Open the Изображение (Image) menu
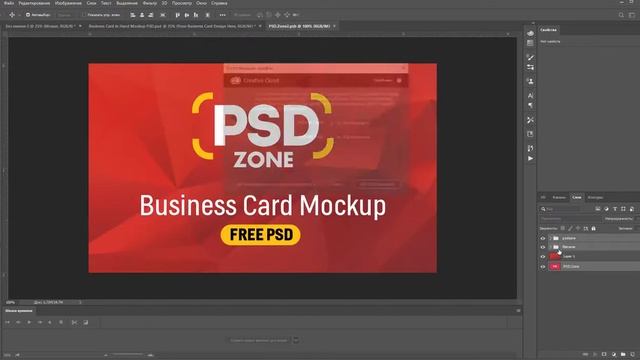The image size is (640, 360). [x=68, y=3]
